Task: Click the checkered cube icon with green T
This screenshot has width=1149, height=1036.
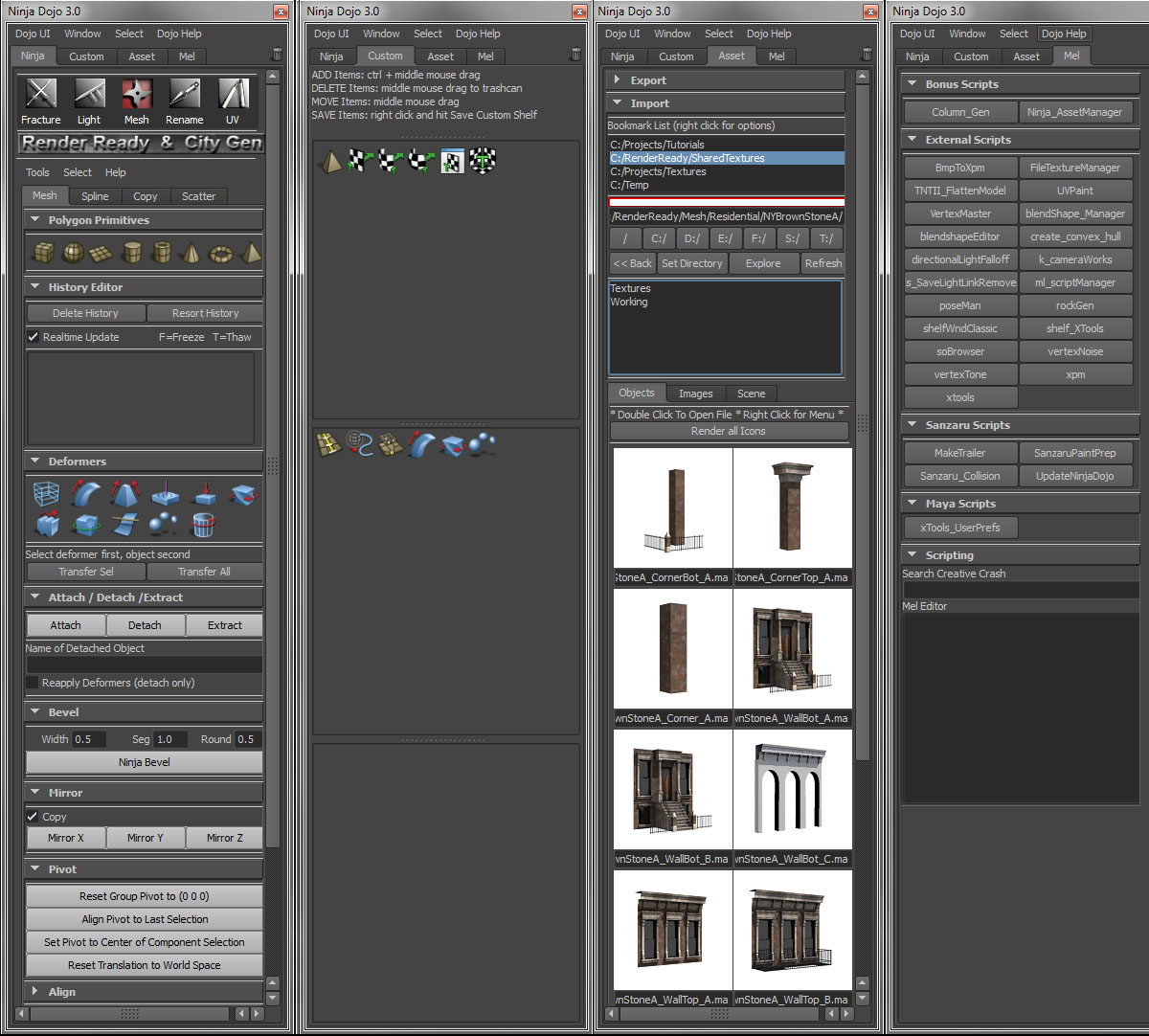Action: click(483, 161)
